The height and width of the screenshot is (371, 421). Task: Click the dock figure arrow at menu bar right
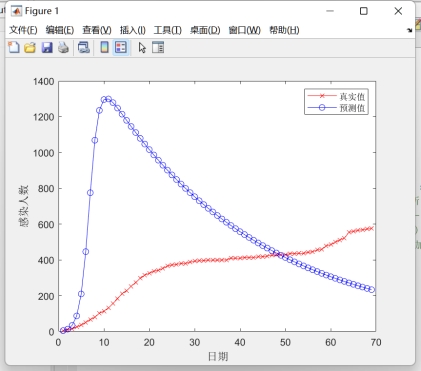pos(410,30)
